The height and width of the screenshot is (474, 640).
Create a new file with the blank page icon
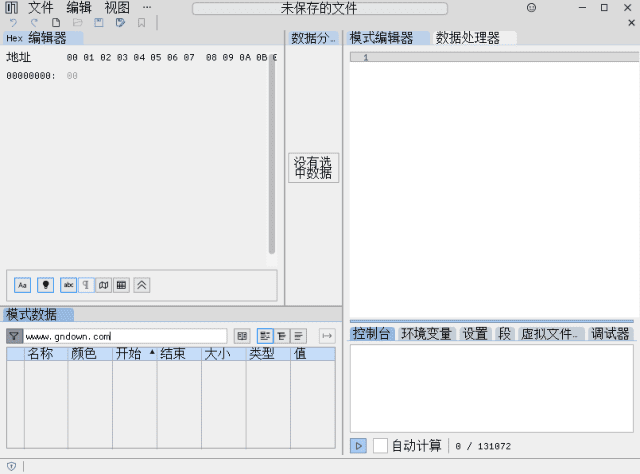tap(56, 22)
